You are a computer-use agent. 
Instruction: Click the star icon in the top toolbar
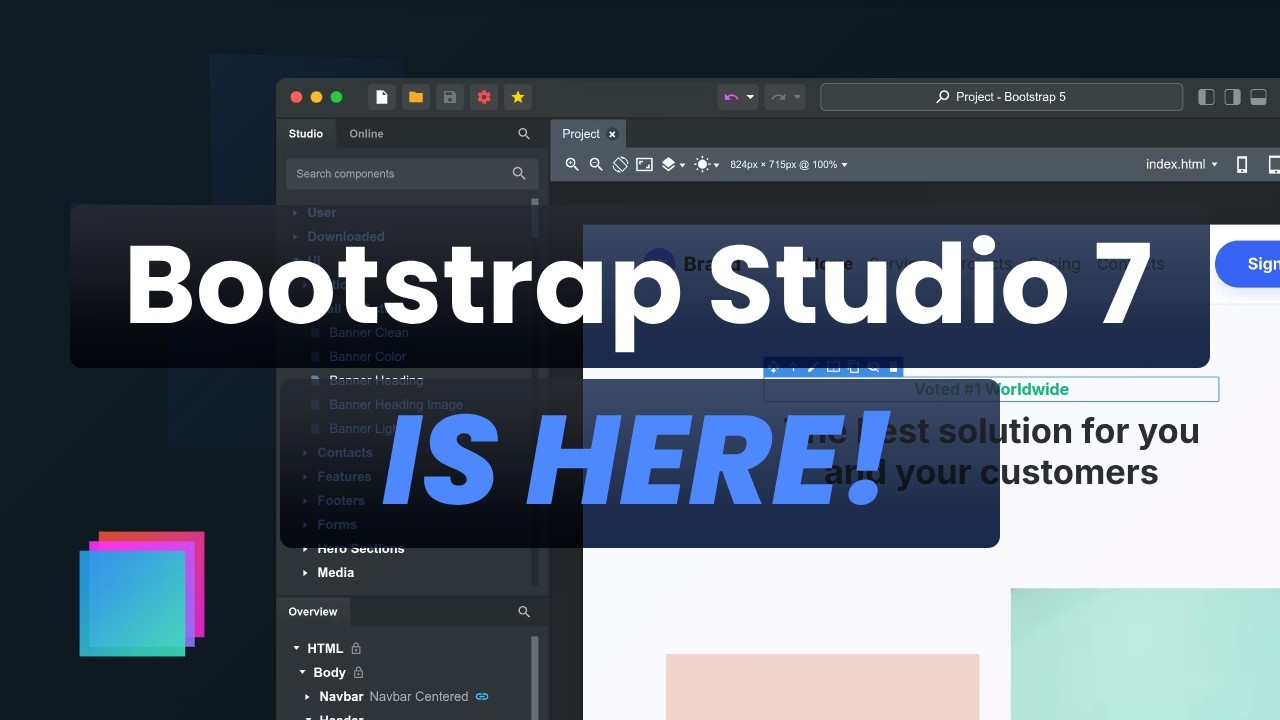(518, 96)
